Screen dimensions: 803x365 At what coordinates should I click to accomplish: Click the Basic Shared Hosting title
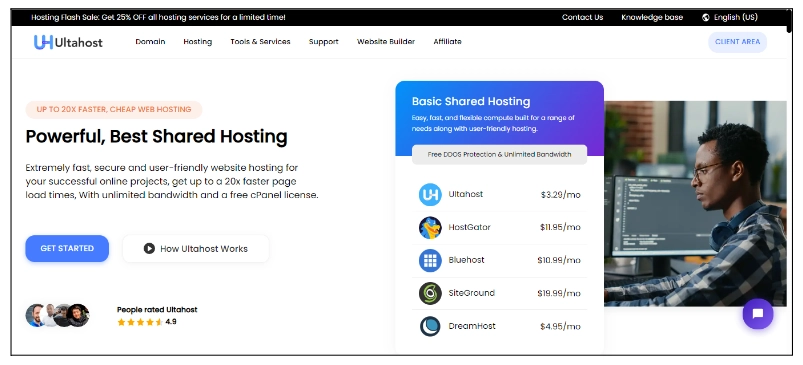471,101
